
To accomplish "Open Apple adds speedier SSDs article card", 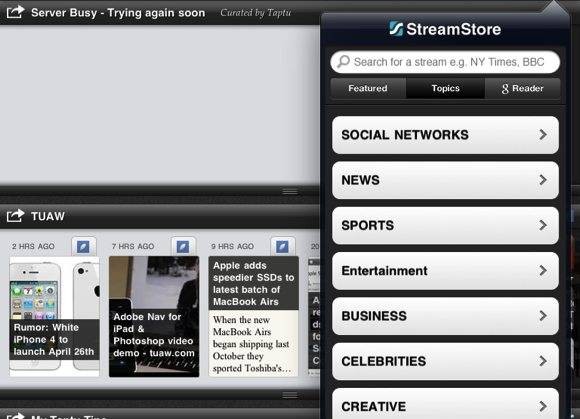I will coord(253,317).
